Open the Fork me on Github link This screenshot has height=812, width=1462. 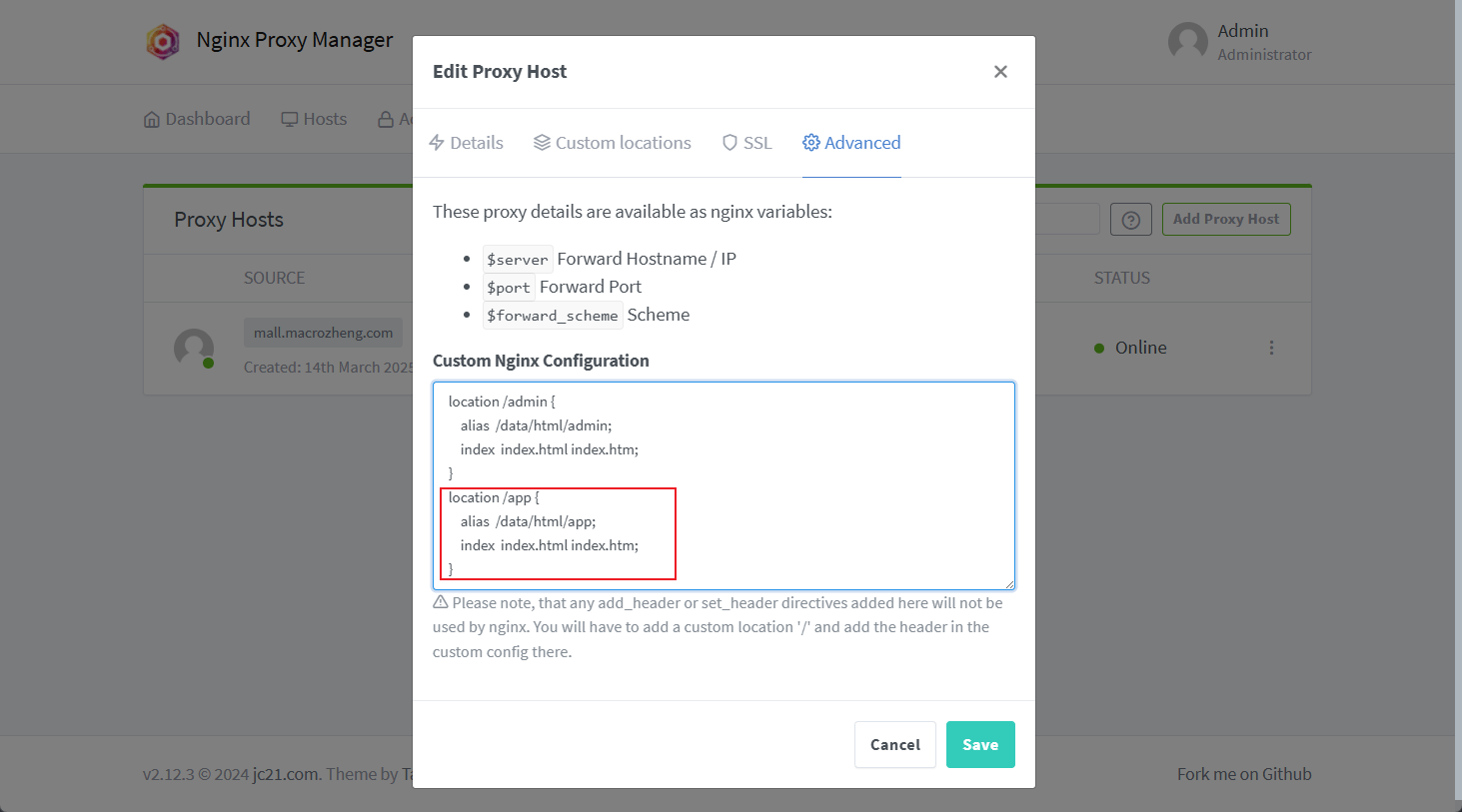1243,774
